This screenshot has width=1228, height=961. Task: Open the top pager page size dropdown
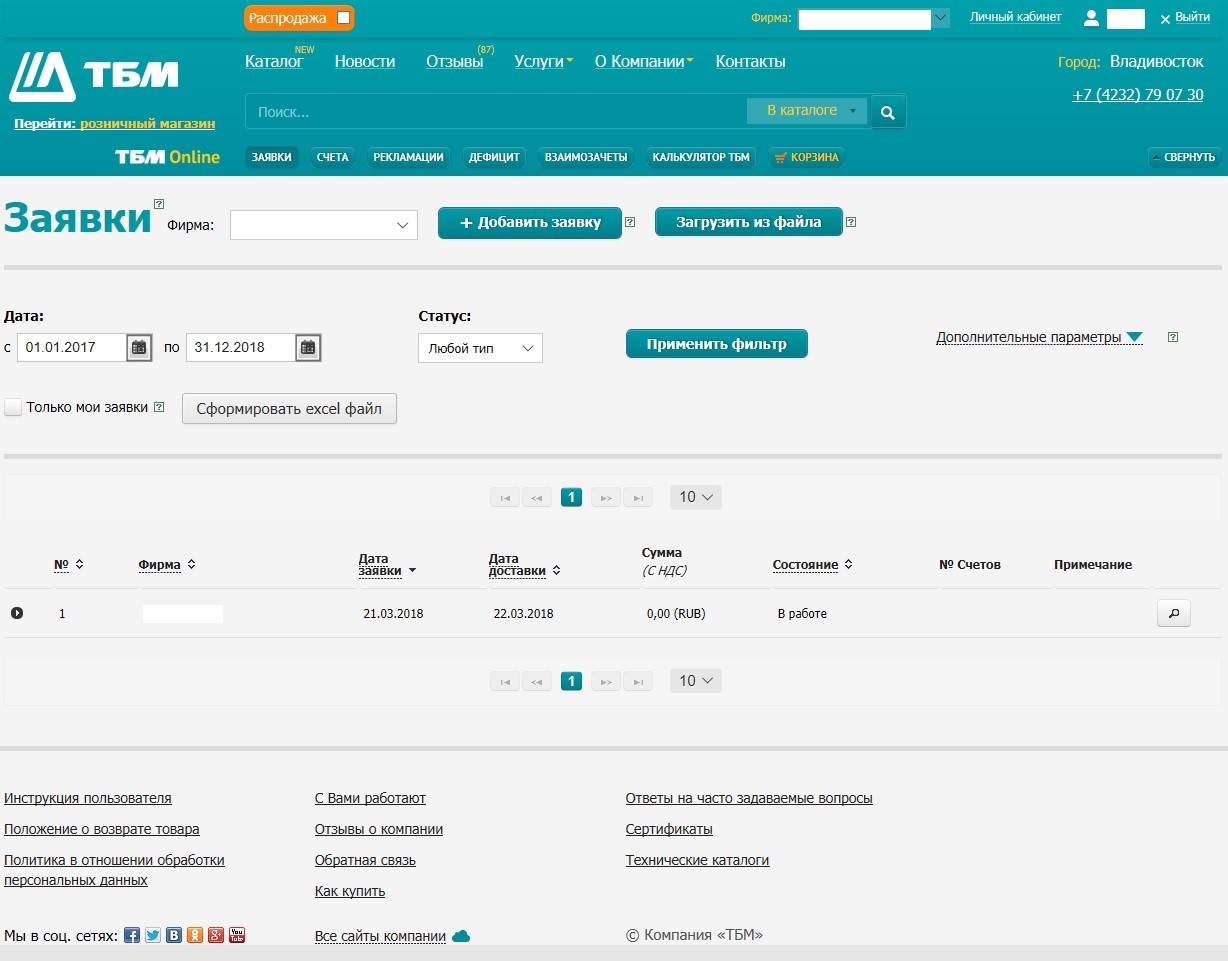click(x=696, y=497)
